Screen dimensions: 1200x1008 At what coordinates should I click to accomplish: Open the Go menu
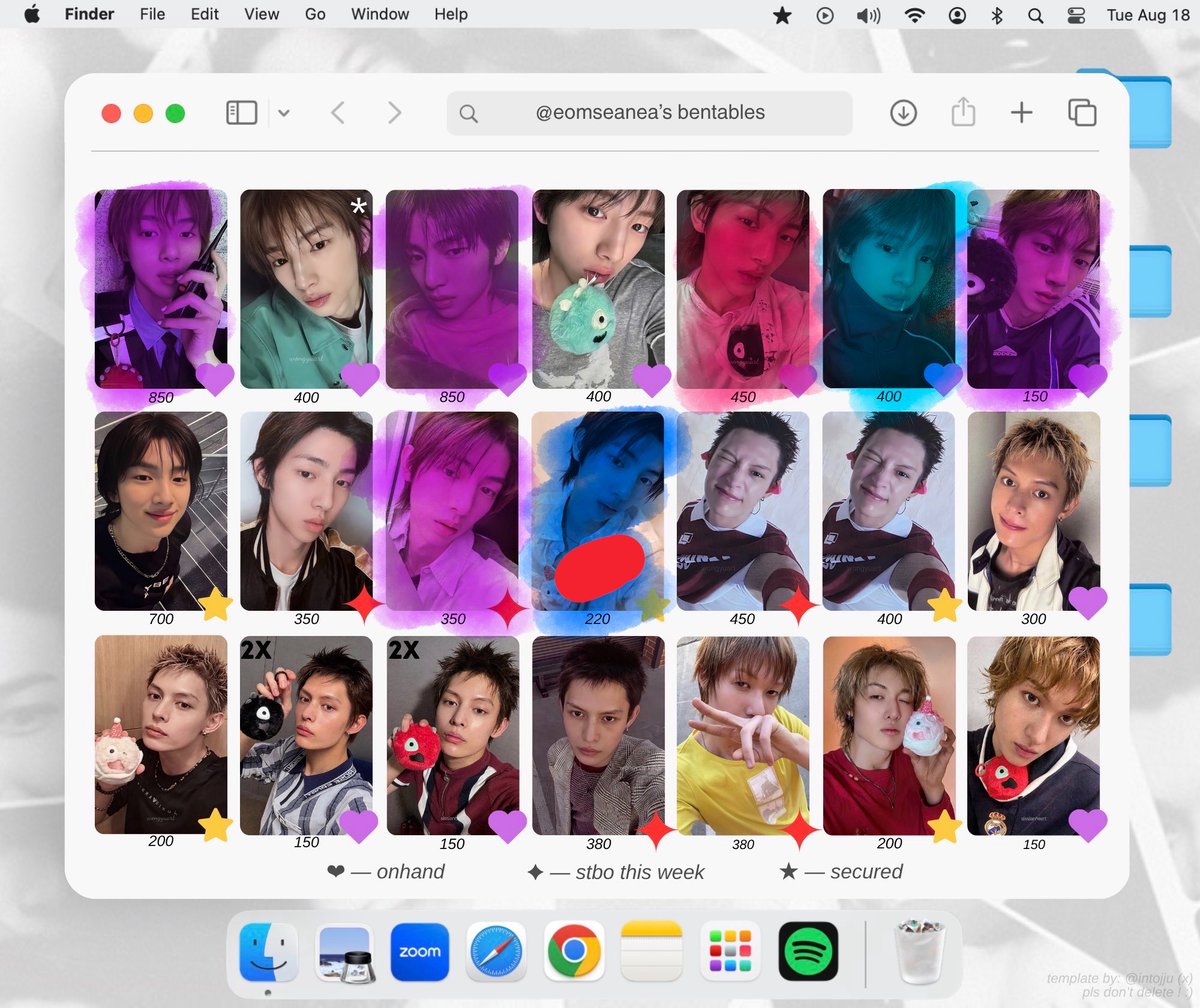pos(315,14)
